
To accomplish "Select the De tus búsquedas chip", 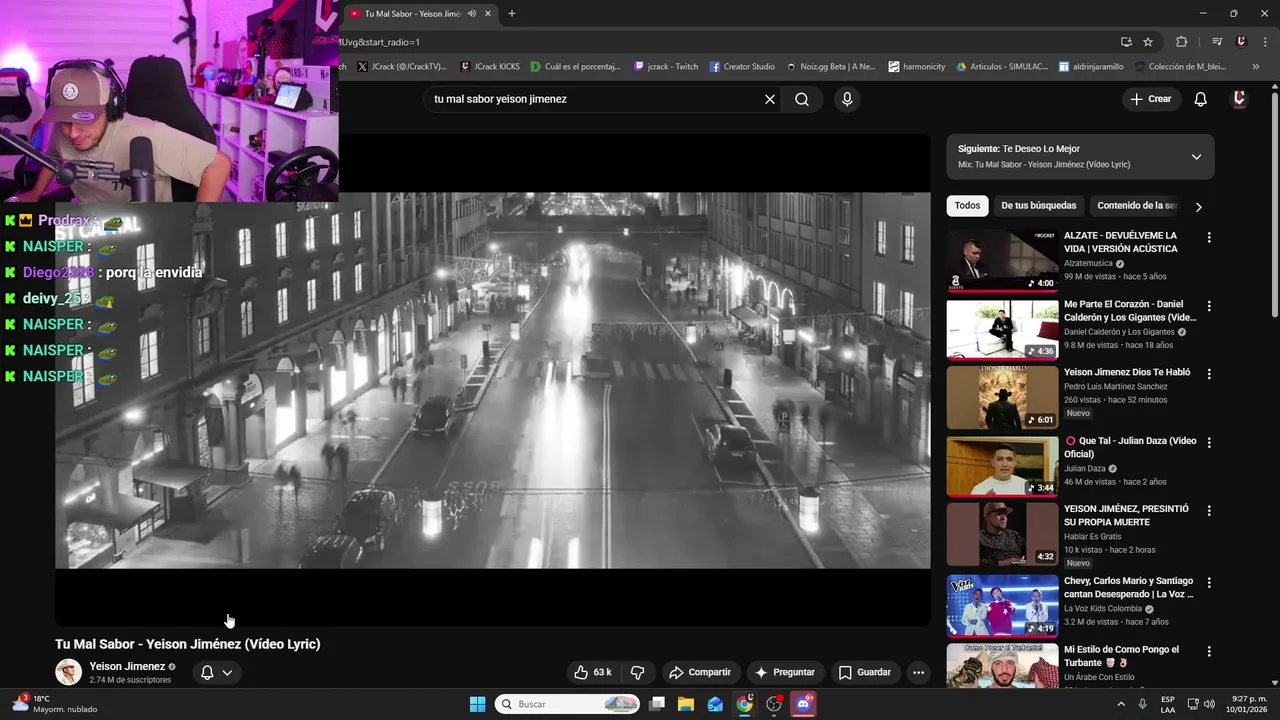I will (1038, 206).
